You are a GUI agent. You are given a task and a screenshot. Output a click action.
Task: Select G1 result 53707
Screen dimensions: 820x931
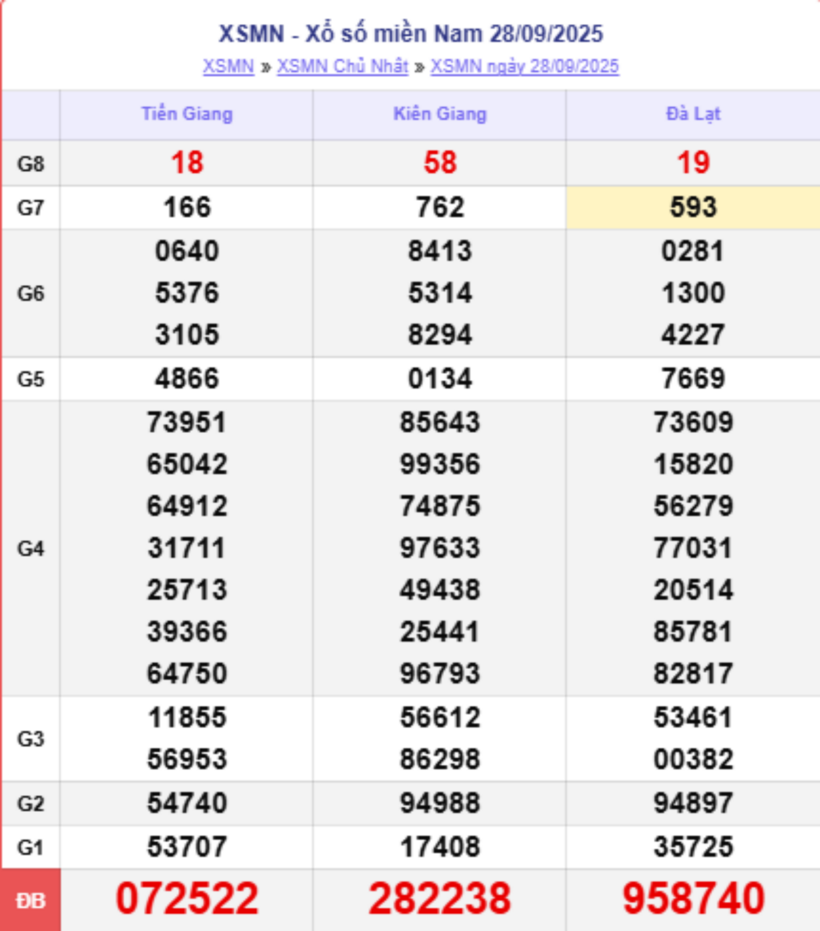[187, 847]
